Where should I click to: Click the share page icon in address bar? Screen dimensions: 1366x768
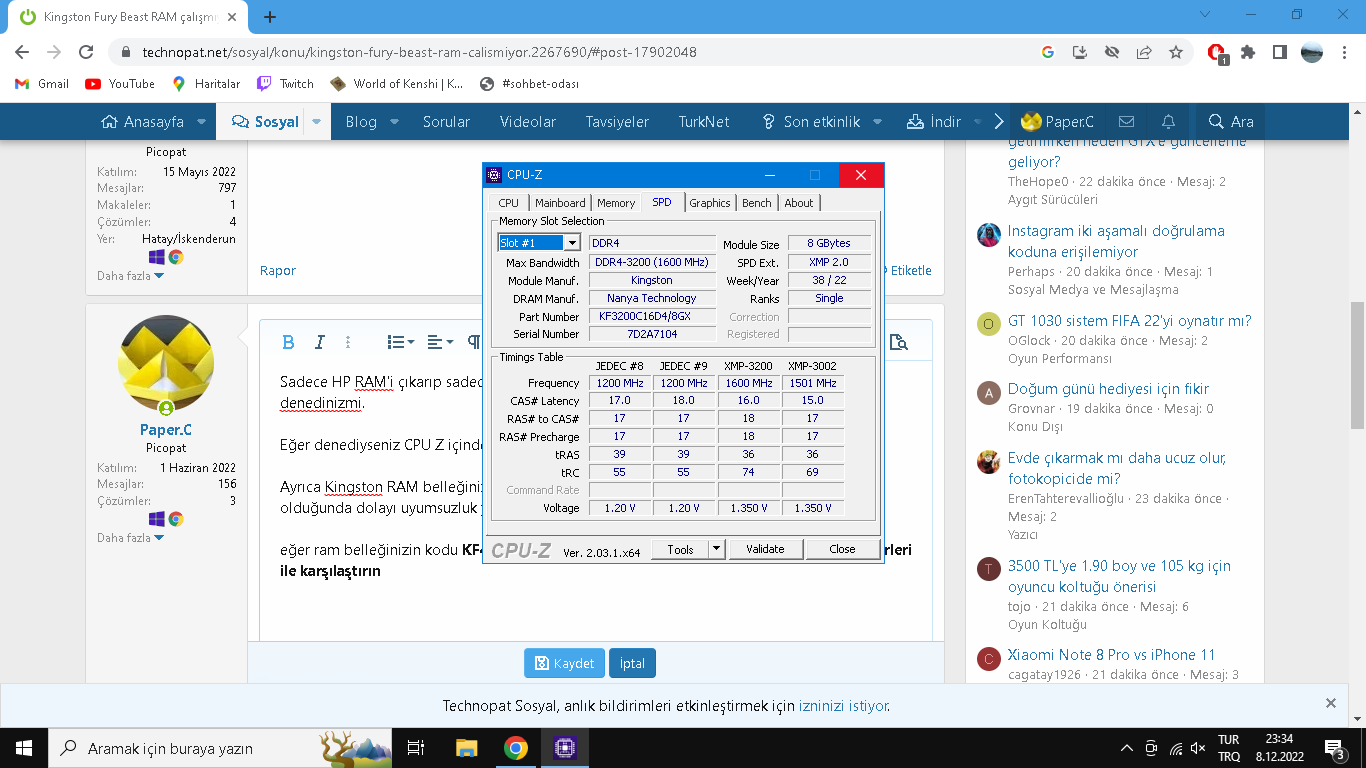1144,52
